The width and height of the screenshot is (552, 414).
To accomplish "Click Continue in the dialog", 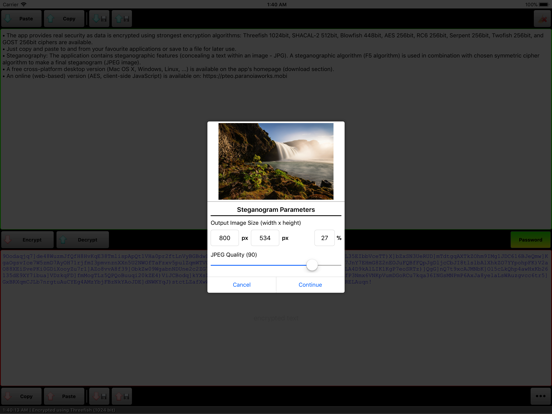I will 310,284.
